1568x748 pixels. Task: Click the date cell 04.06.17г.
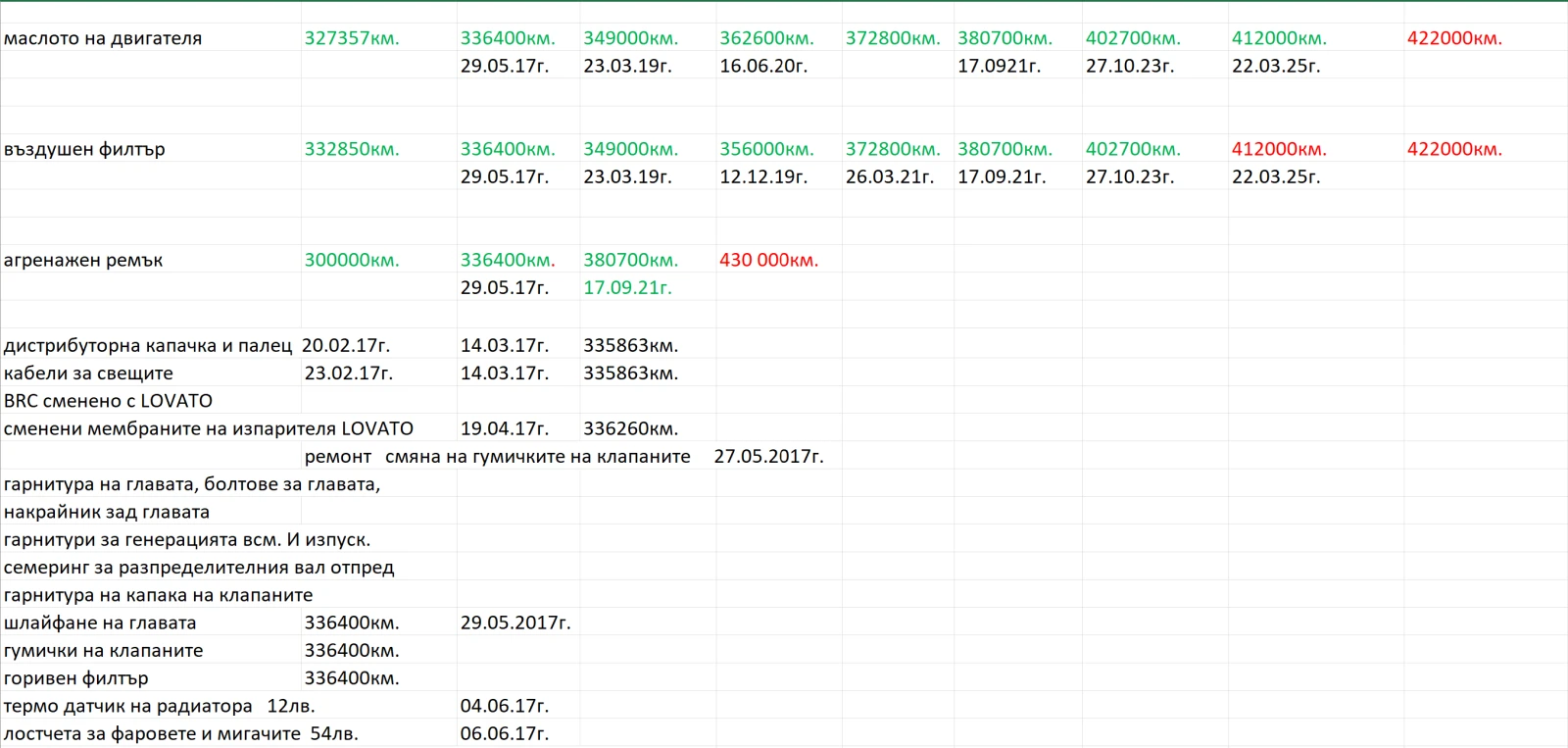click(x=505, y=706)
